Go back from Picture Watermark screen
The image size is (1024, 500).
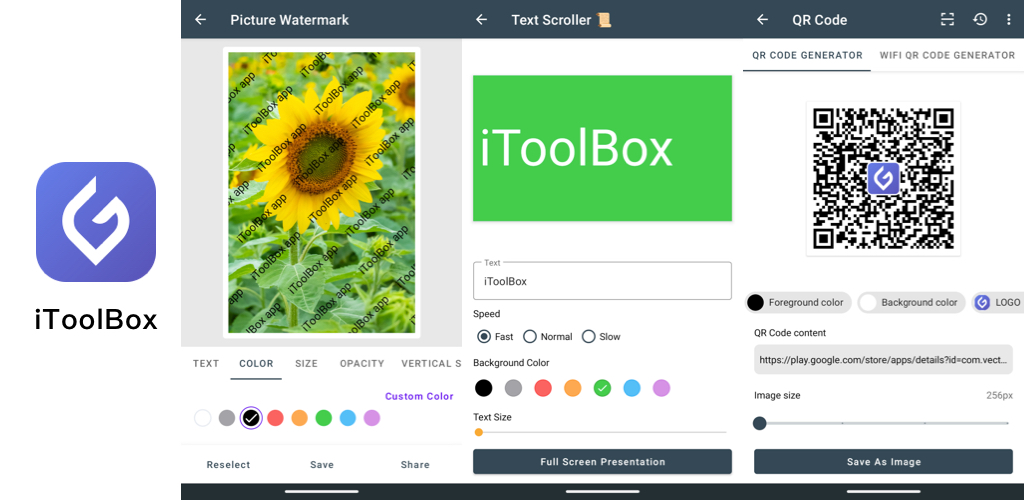click(x=200, y=20)
